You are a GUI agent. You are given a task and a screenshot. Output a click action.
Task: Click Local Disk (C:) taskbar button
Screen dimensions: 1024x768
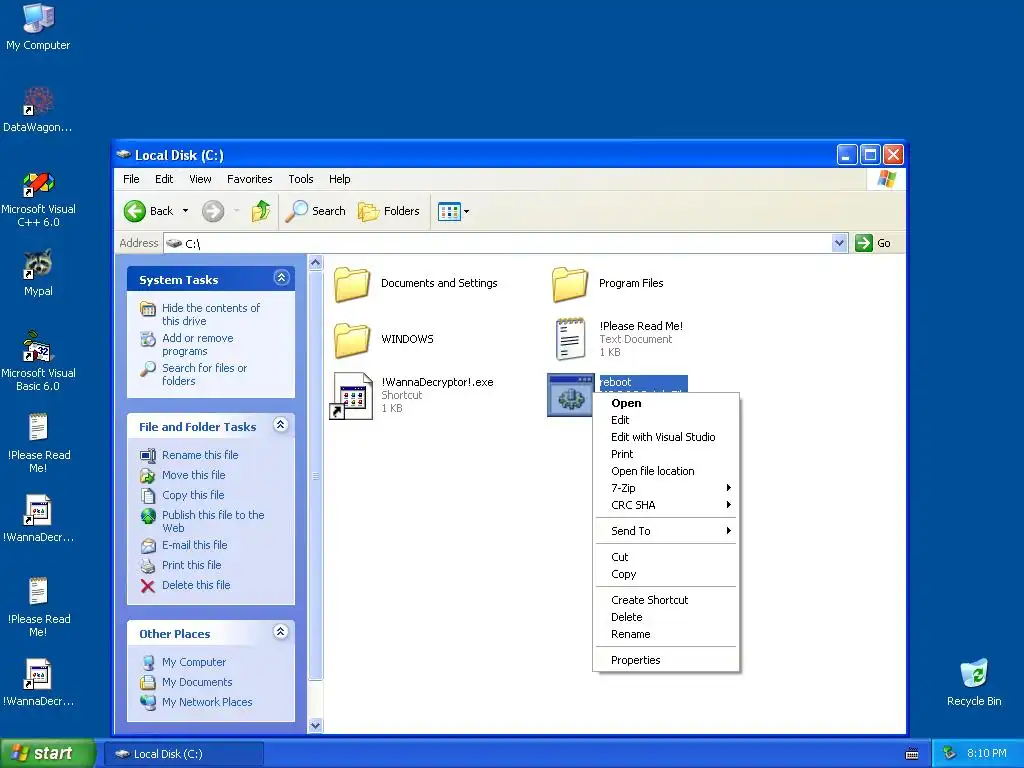(x=184, y=754)
